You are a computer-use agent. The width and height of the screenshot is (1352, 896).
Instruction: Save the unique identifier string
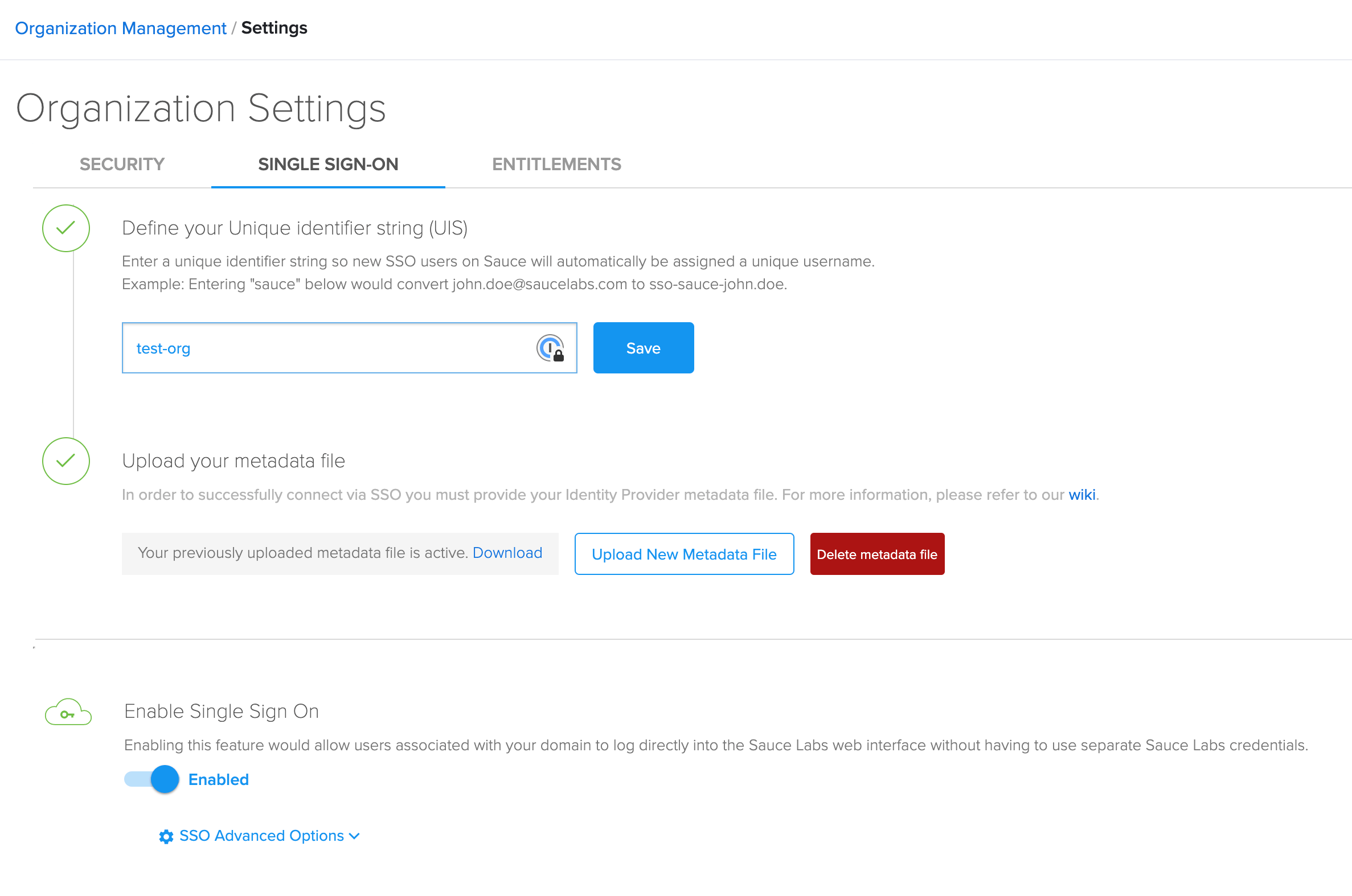[x=643, y=347]
